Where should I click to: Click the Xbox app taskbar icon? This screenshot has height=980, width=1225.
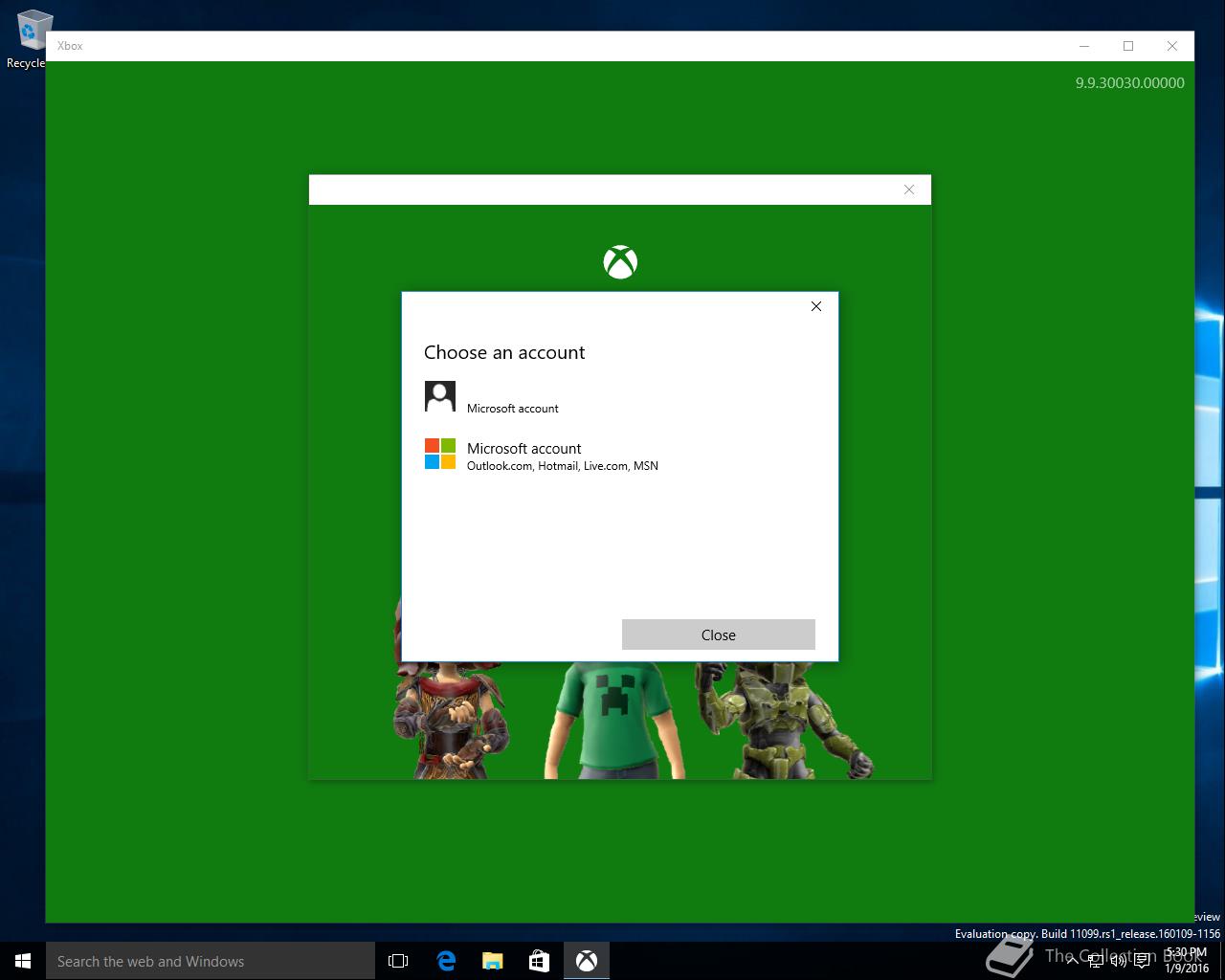(x=587, y=961)
